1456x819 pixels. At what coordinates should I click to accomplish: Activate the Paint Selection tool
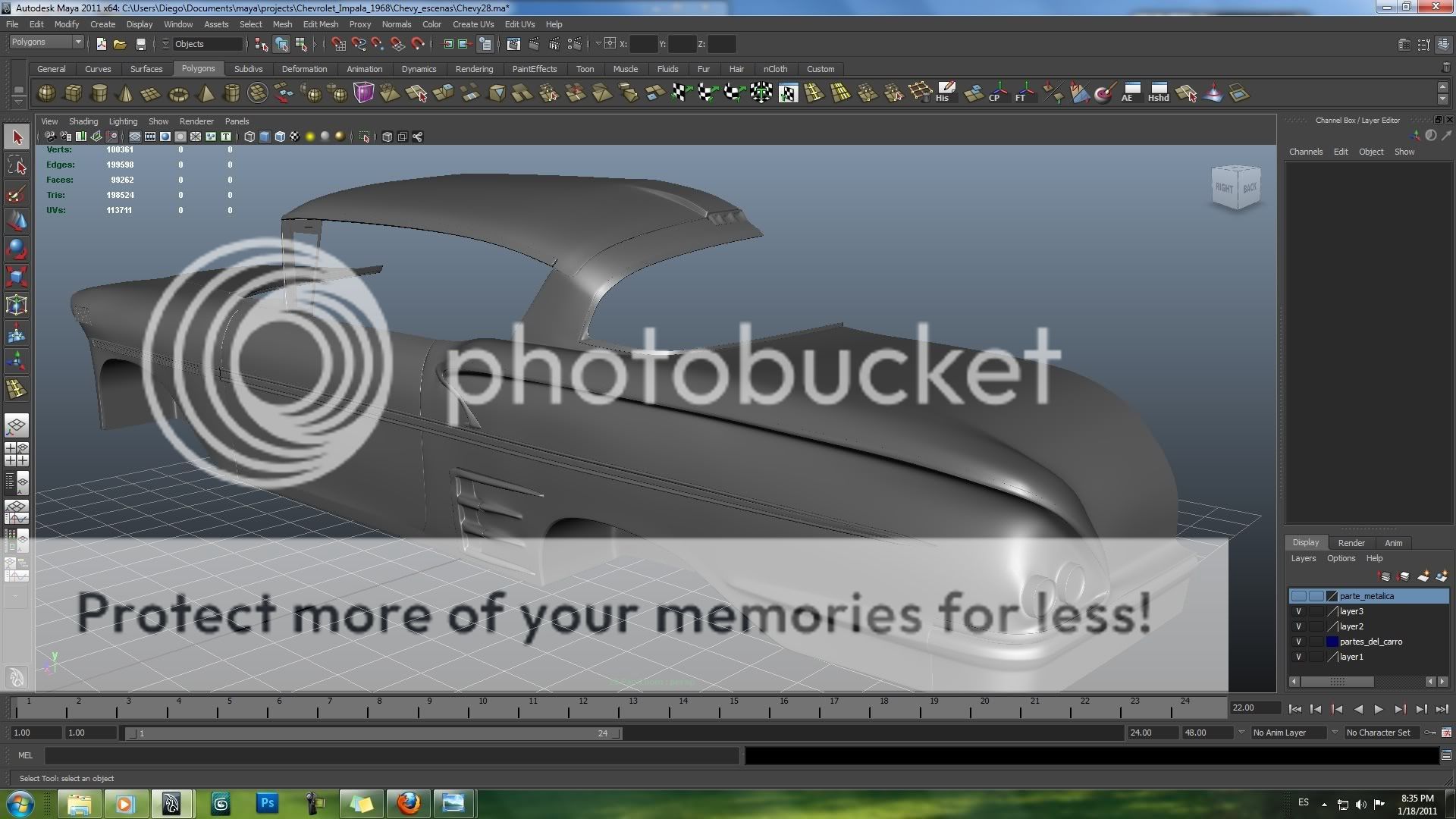17,194
